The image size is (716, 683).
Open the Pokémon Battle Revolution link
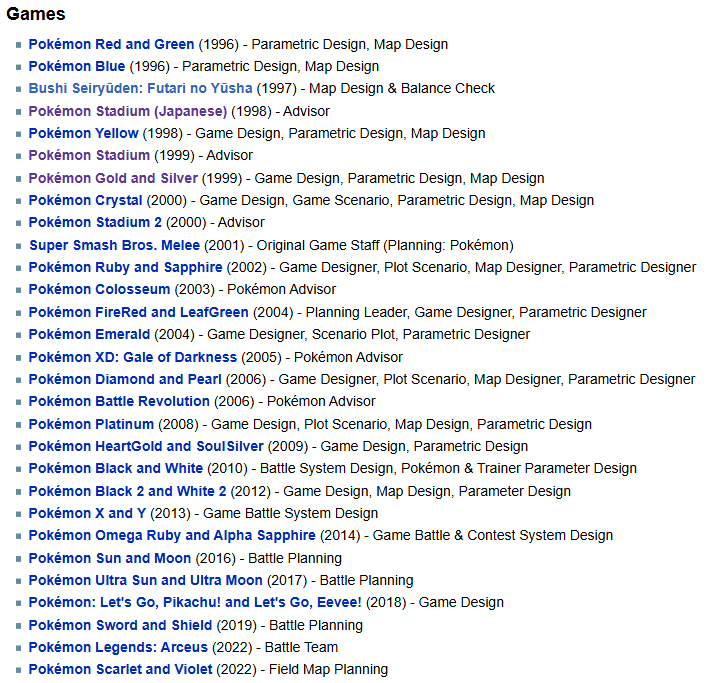click(x=119, y=401)
